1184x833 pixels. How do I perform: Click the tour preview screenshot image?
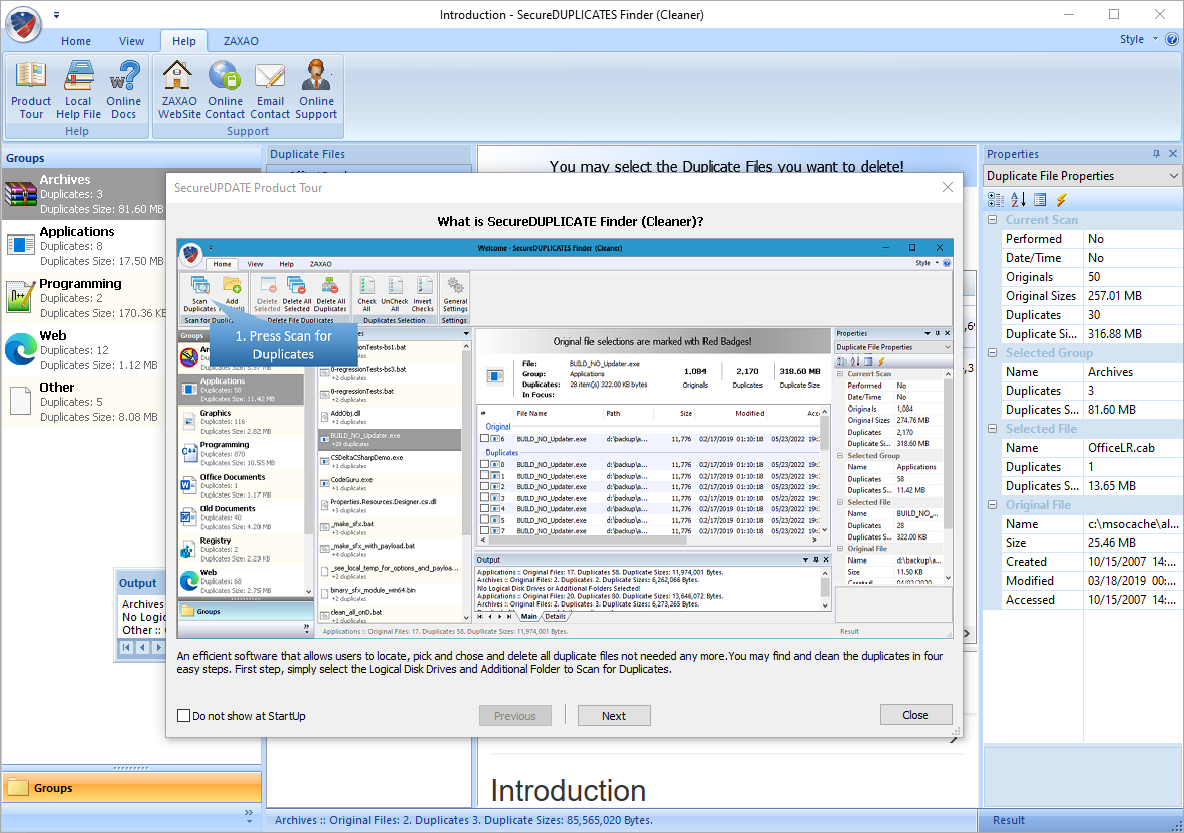pyautogui.click(x=565, y=439)
